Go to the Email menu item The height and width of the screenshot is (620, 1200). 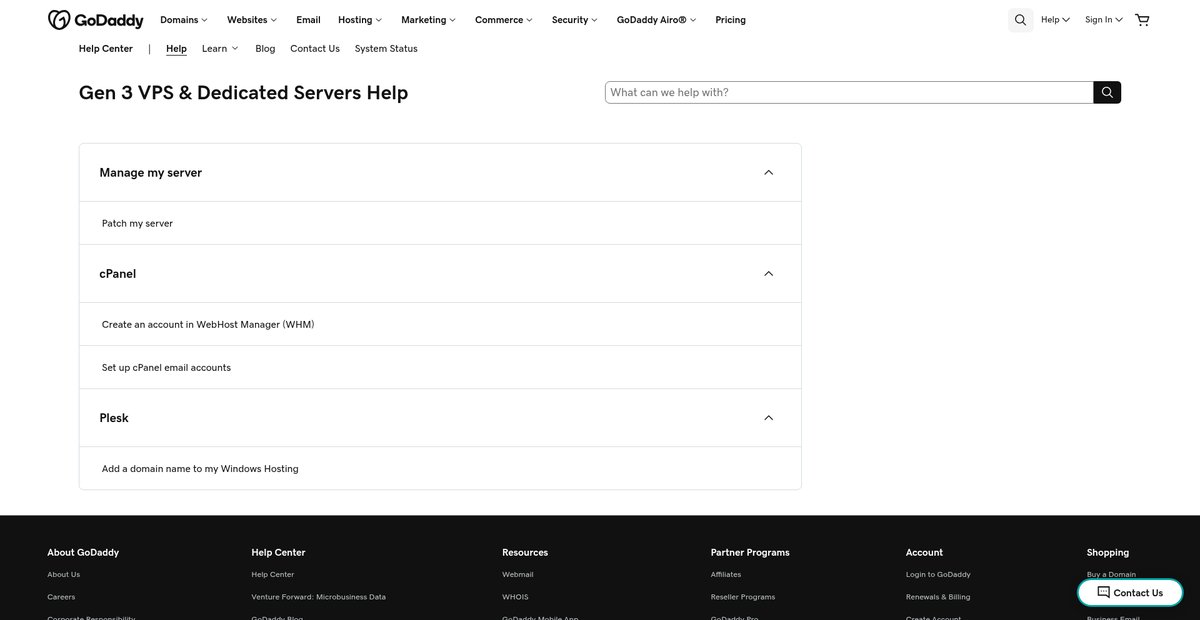(x=308, y=20)
